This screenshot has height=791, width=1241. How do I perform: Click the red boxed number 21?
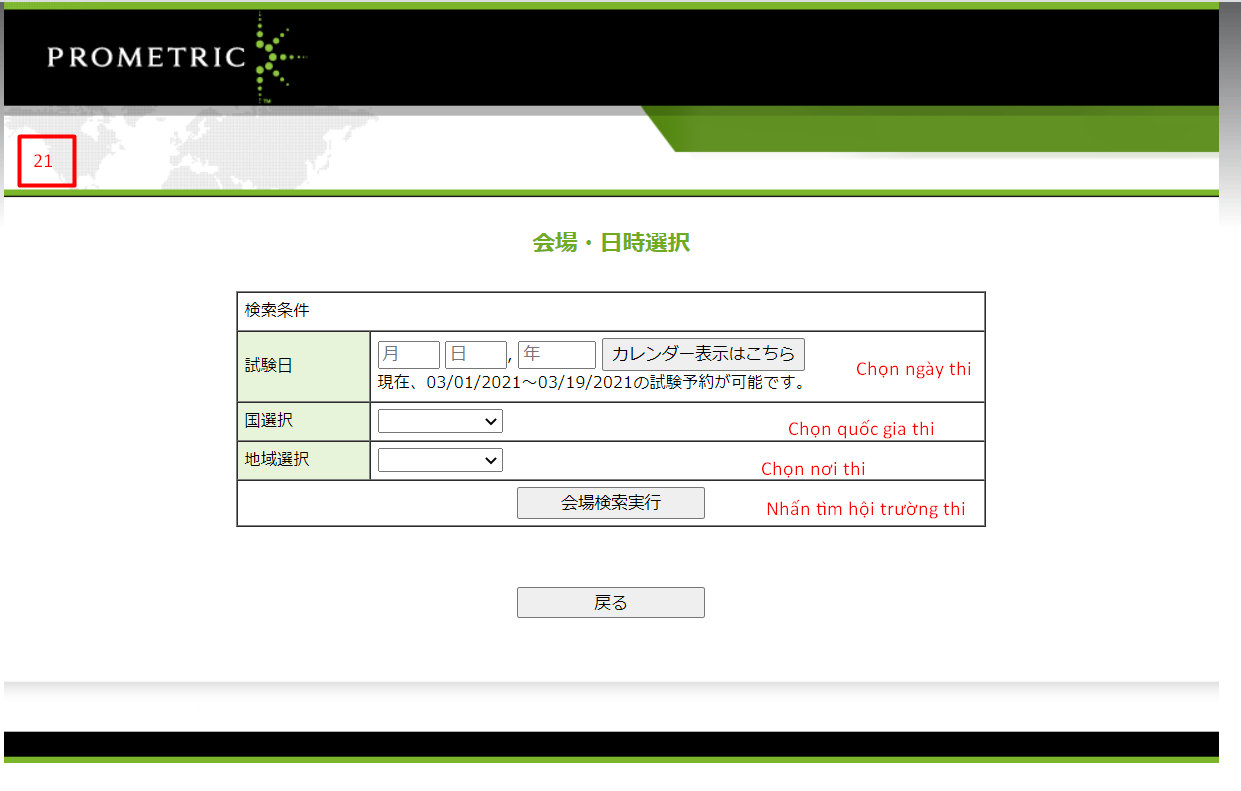[x=44, y=161]
